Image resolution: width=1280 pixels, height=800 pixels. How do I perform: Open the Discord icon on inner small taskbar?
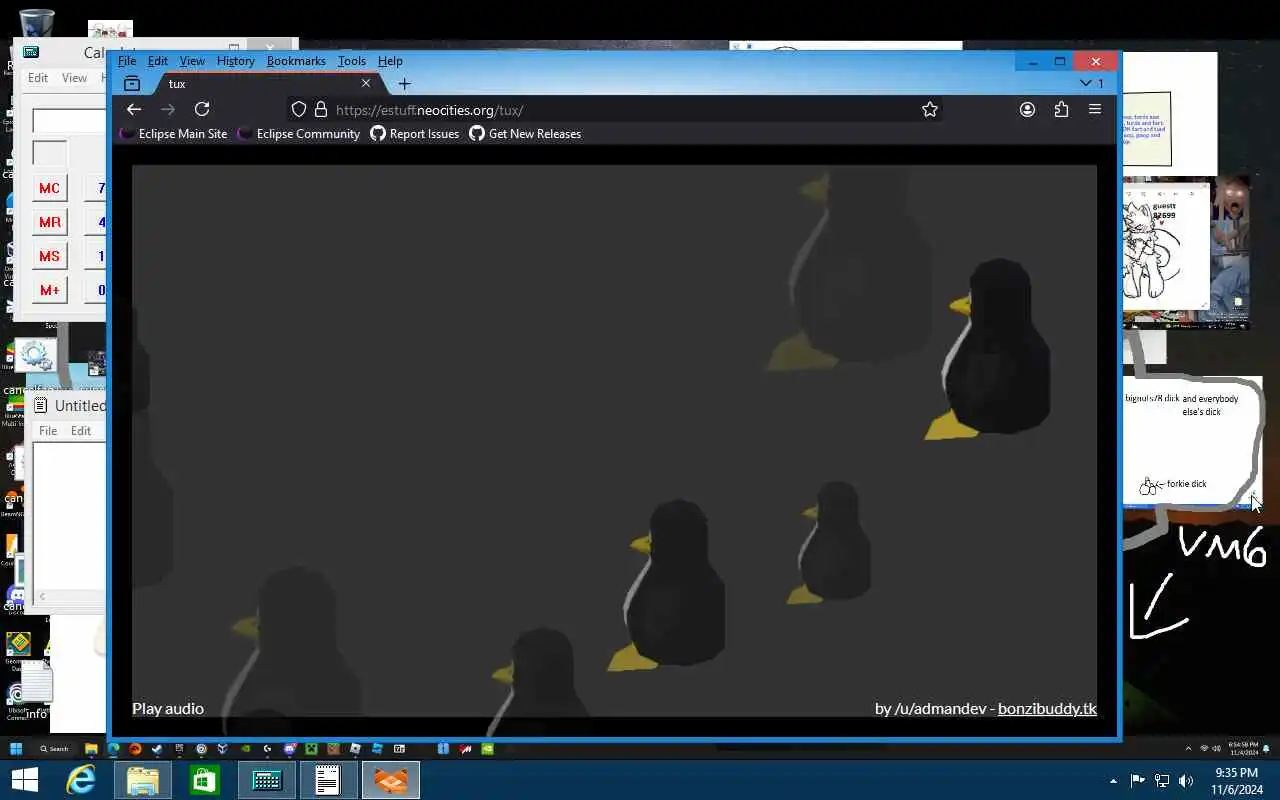[x=289, y=749]
